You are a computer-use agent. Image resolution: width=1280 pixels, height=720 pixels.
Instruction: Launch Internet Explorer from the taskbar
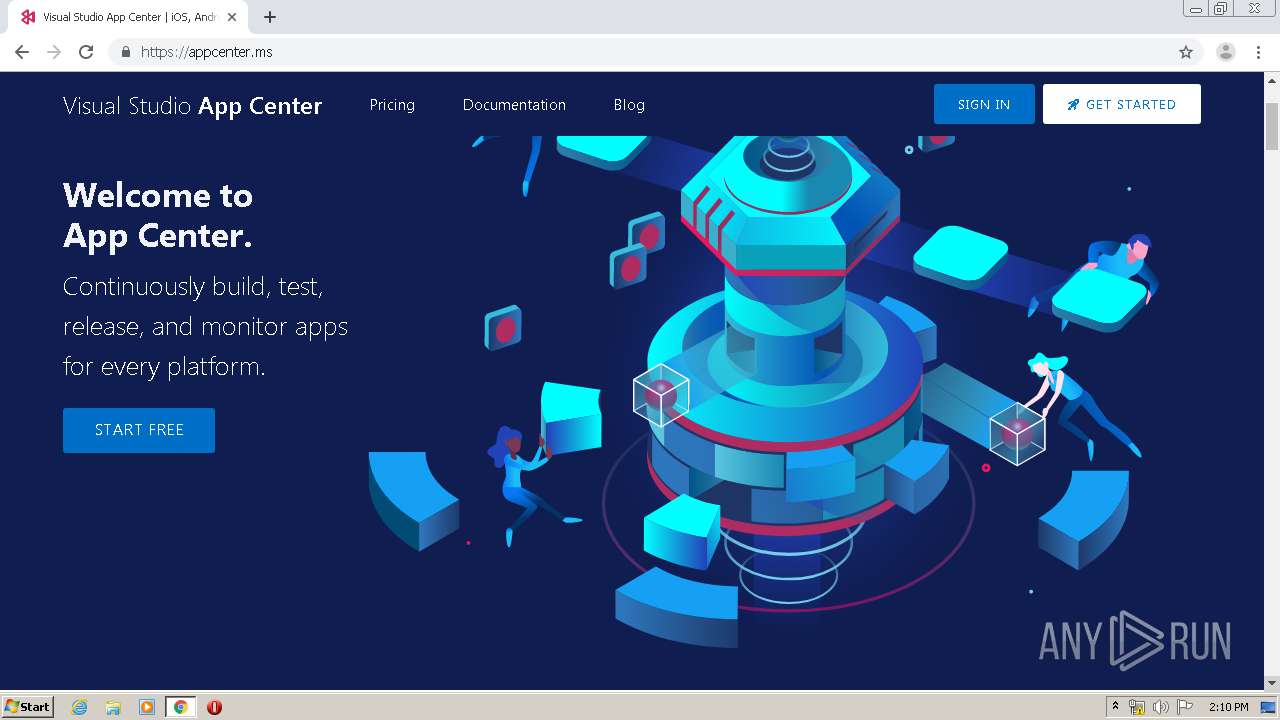pyautogui.click(x=80, y=707)
